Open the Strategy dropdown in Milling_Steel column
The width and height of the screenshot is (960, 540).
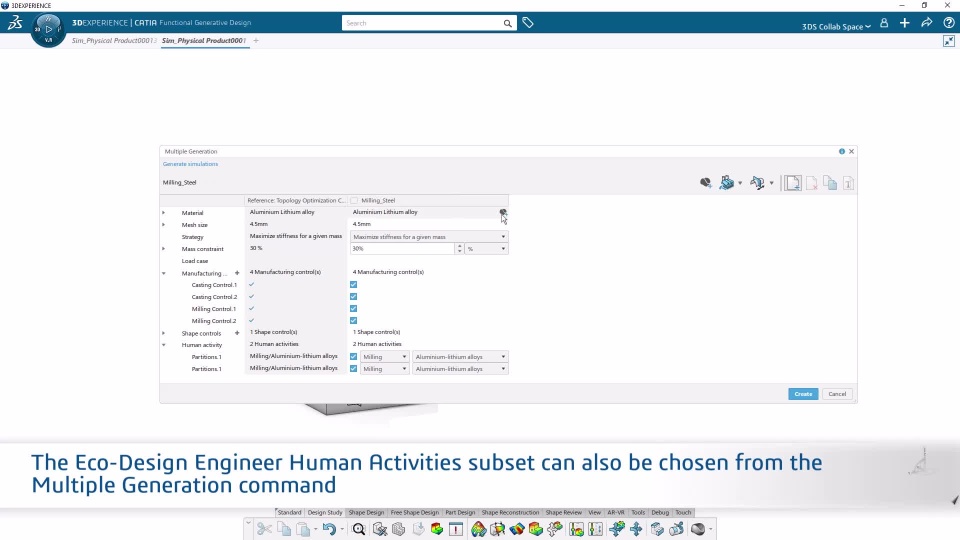coord(429,236)
